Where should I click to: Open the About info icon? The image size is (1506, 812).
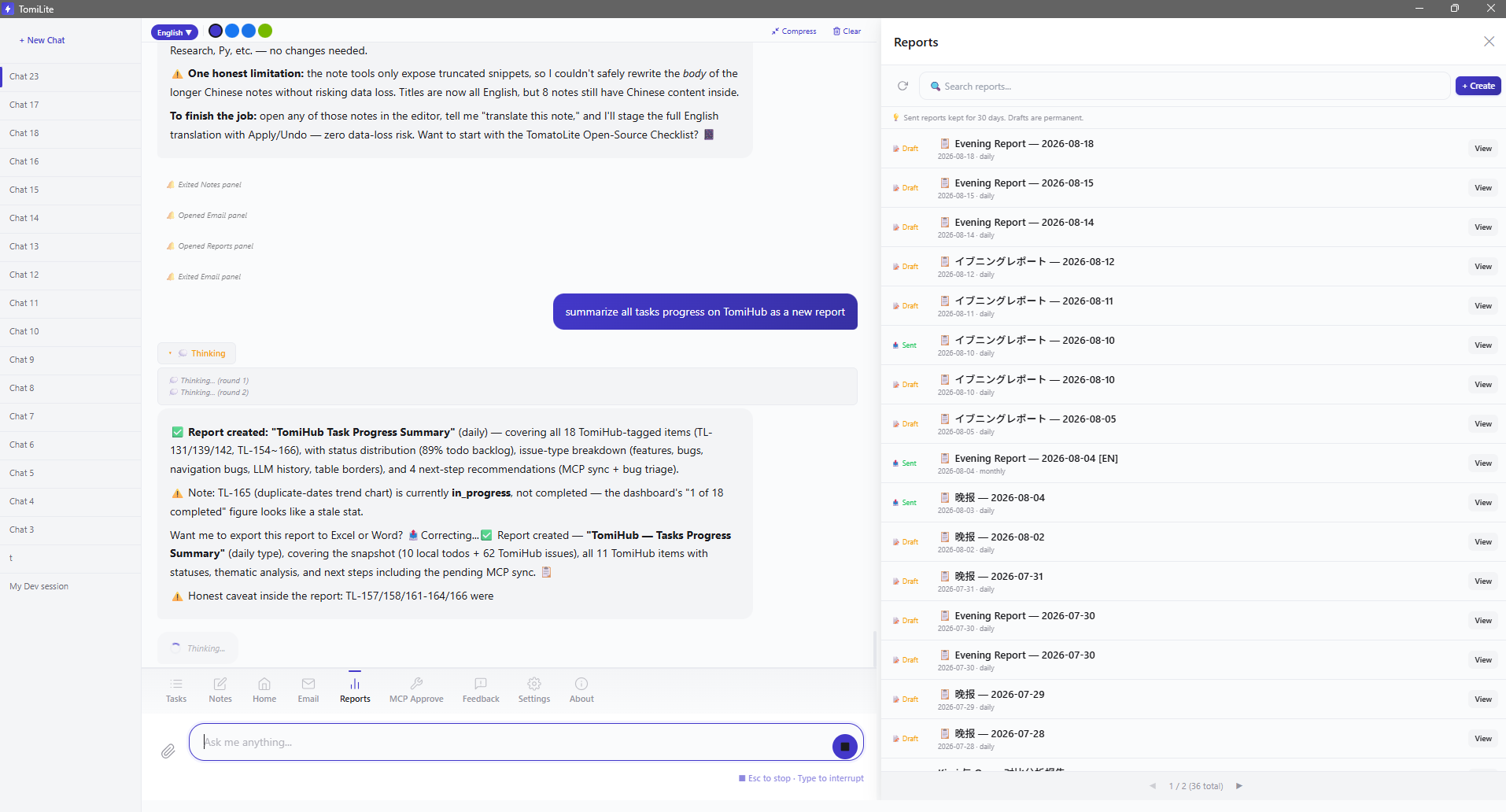[581, 684]
